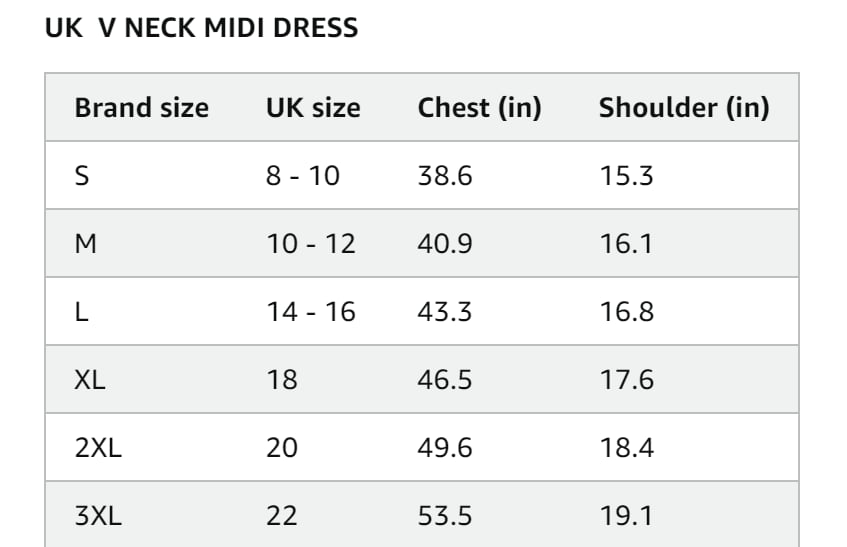Click shoulder value 15.3

pos(627,175)
